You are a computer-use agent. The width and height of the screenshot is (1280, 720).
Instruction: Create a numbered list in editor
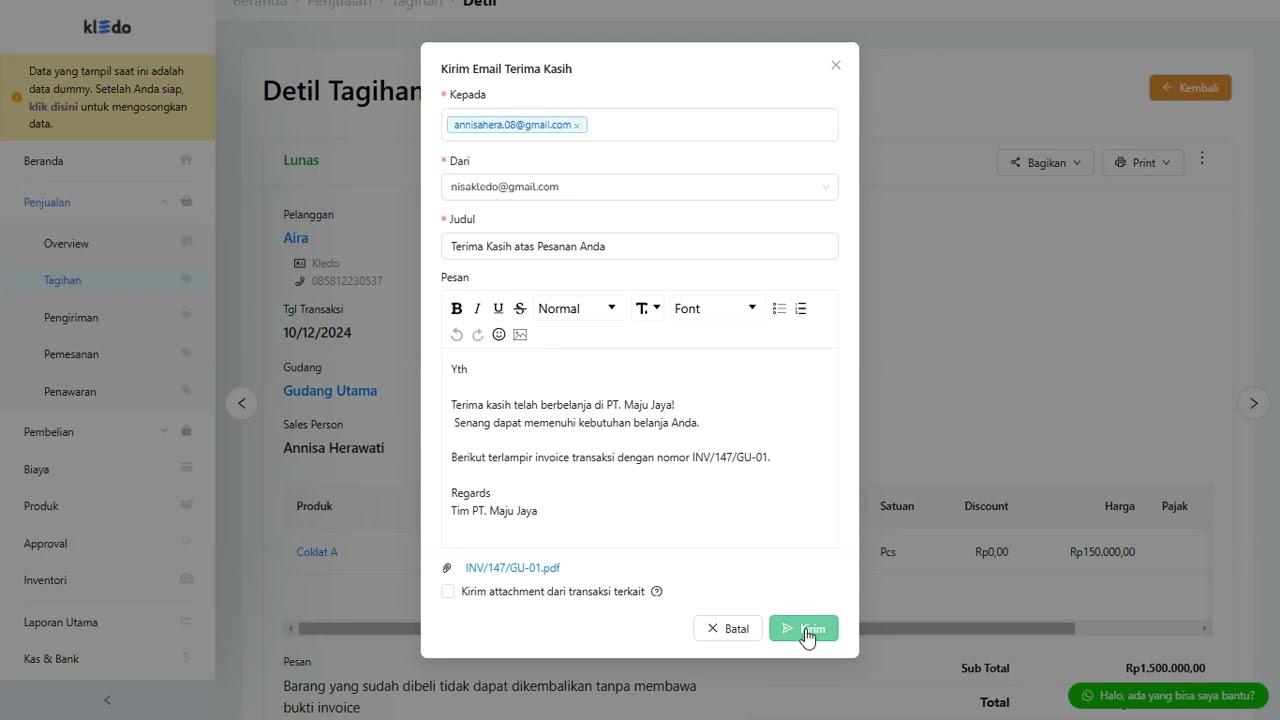point(800,308)
